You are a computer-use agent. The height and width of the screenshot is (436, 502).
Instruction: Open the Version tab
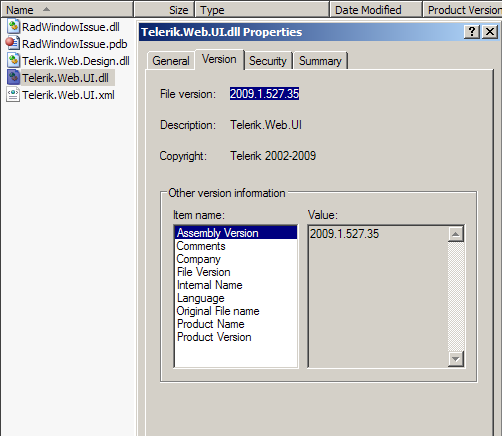pyautogui.click(x=219, y=60)
